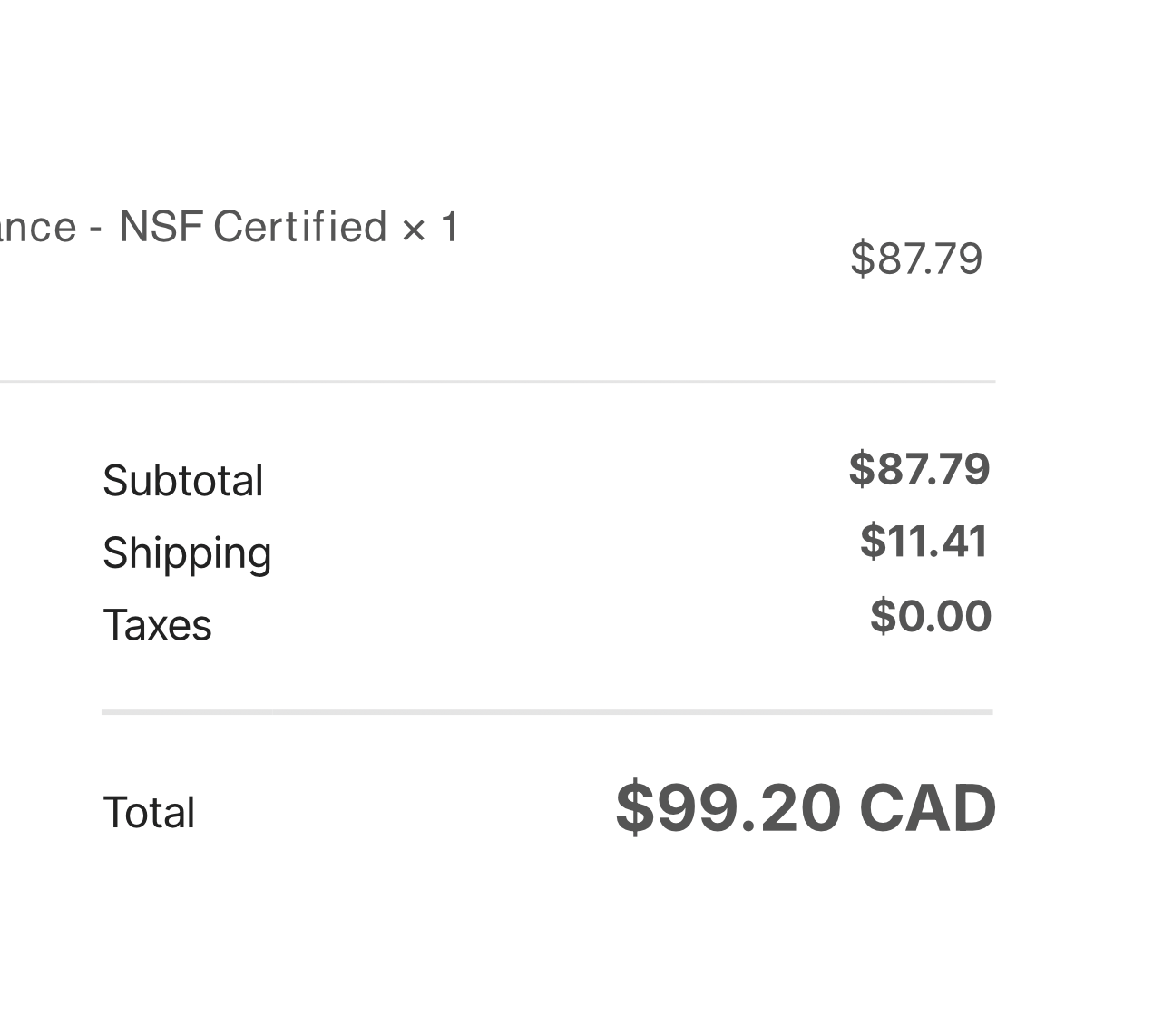
Task: Select the NSF text in product name
Action: (160, 227)
